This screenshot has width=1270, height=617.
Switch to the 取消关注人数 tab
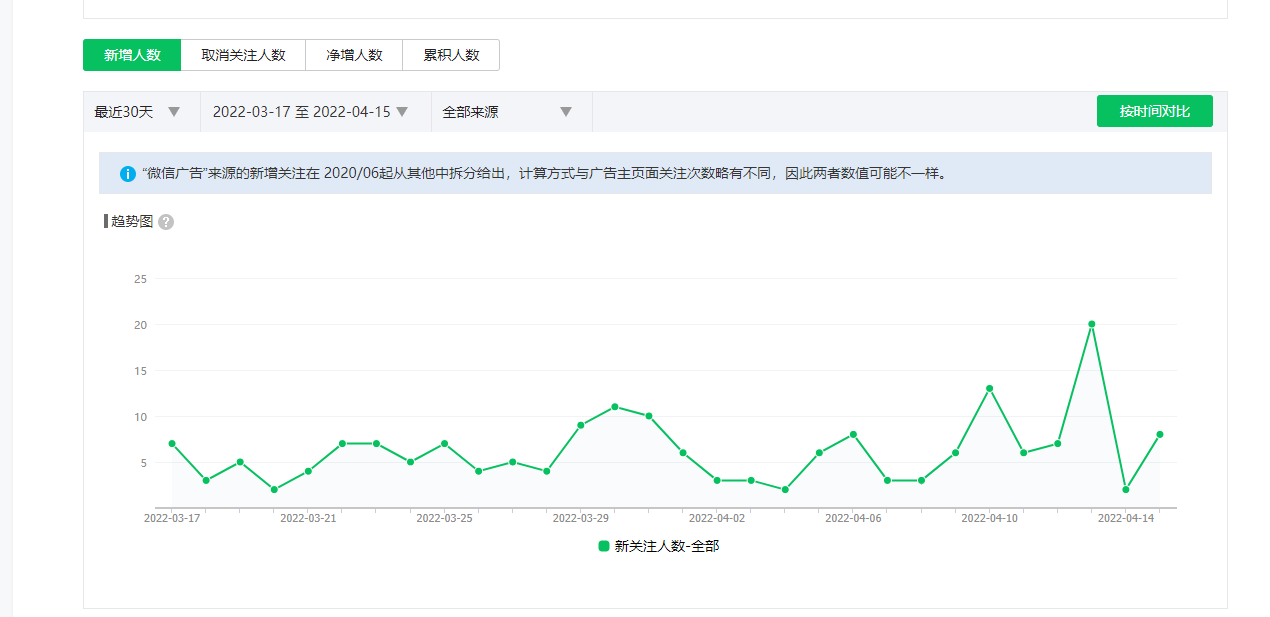pyautogui.click(x=243, y=55)
